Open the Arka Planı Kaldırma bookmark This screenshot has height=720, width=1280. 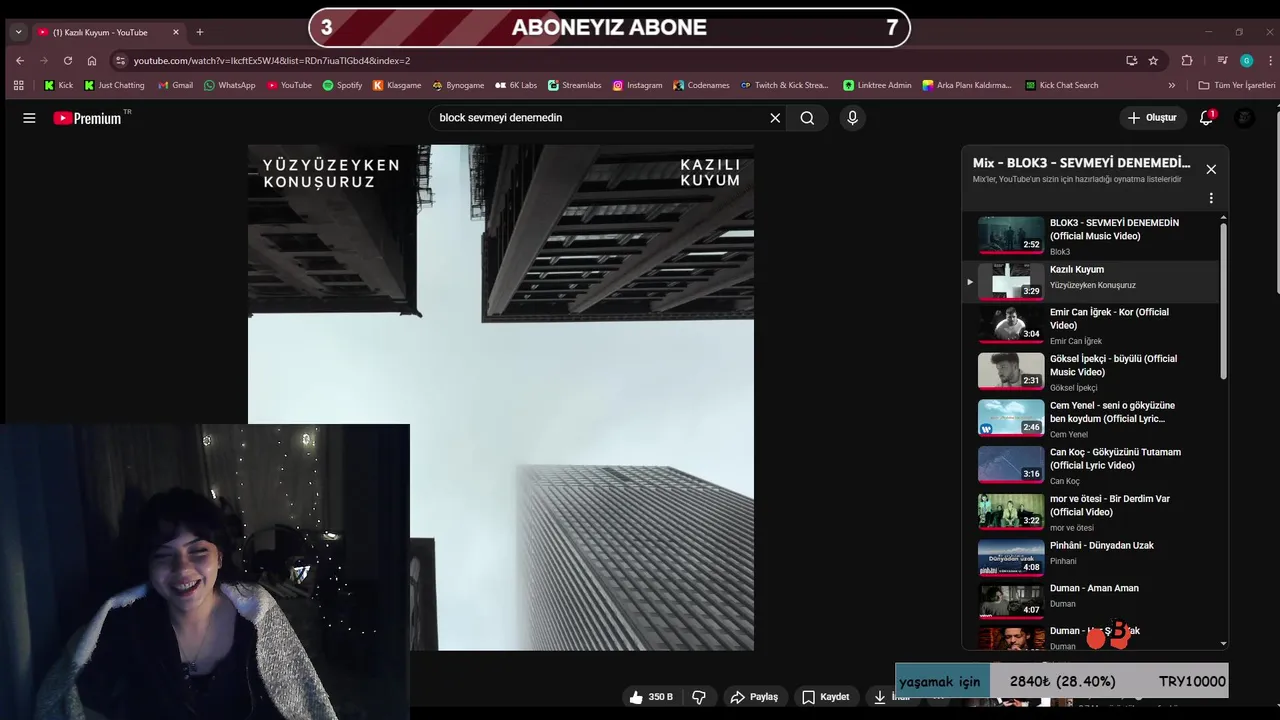click(967, 85)
